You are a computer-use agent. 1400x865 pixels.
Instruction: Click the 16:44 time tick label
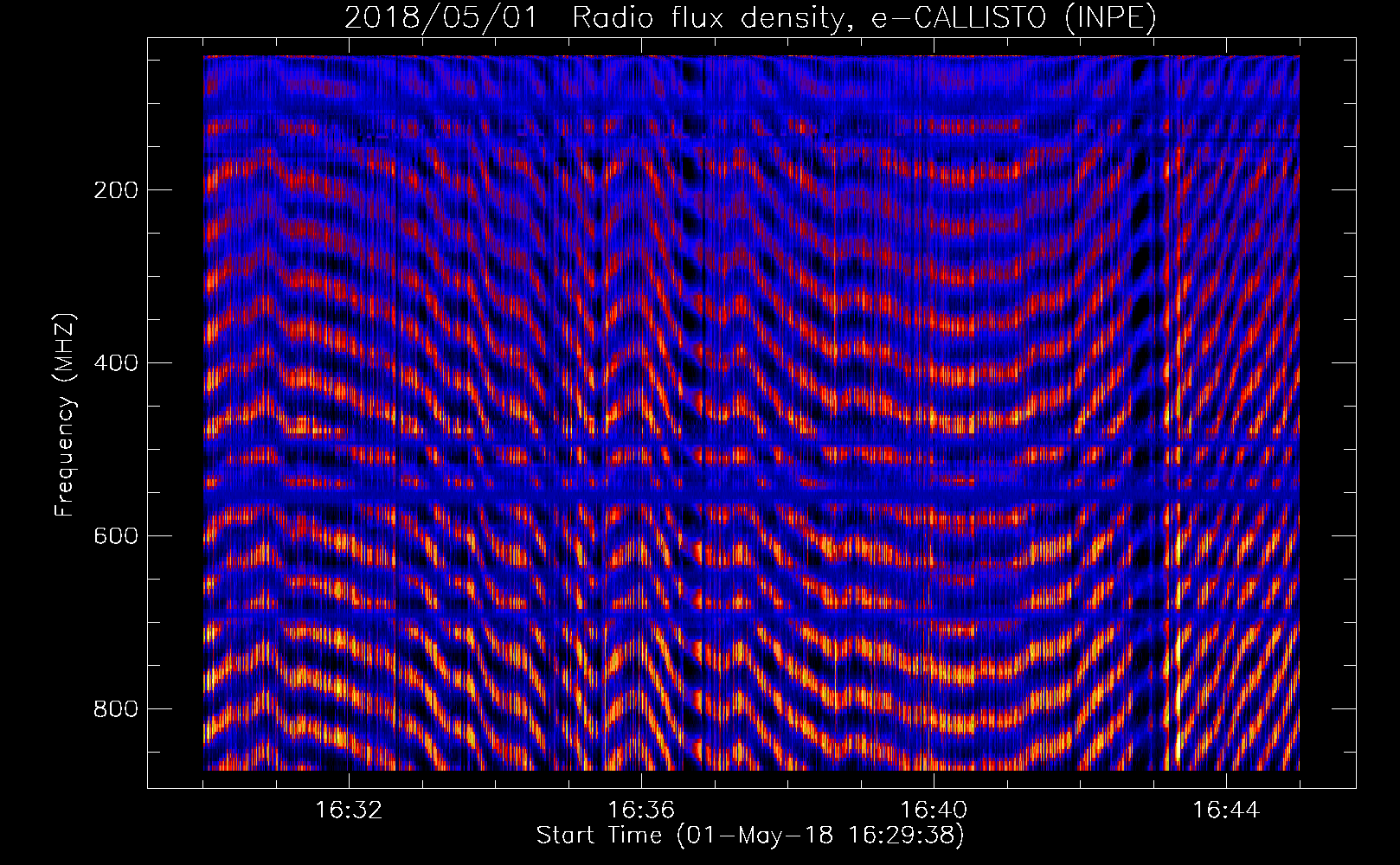[x=1226, y=811]
